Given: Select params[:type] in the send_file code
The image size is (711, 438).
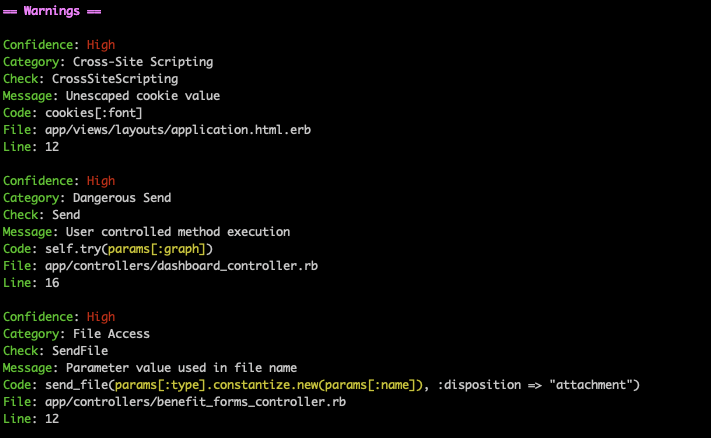Looking at the screenshot, I should tap(154, 385).
